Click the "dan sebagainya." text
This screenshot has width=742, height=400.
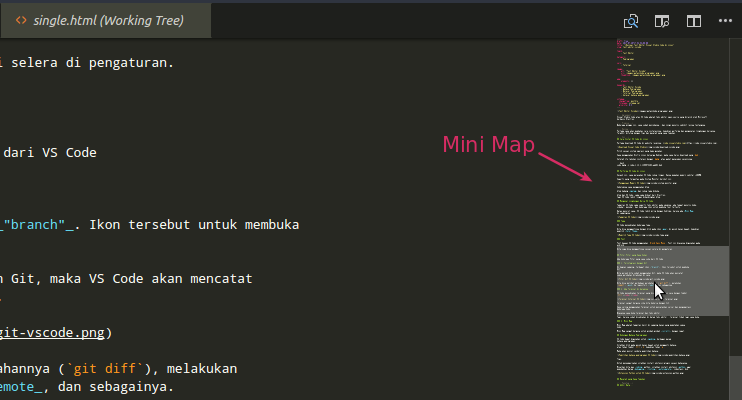click(115, 387)
